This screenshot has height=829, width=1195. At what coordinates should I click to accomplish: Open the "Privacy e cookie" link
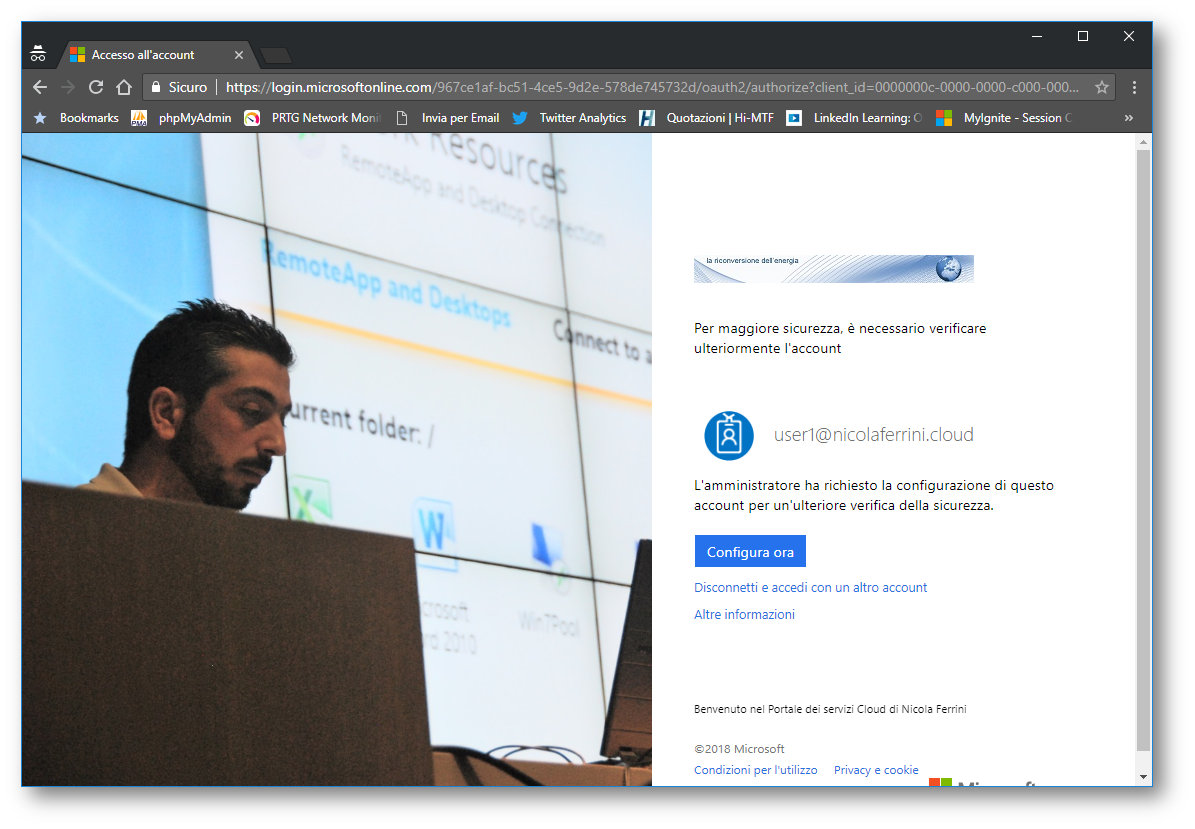coord(876,770)
